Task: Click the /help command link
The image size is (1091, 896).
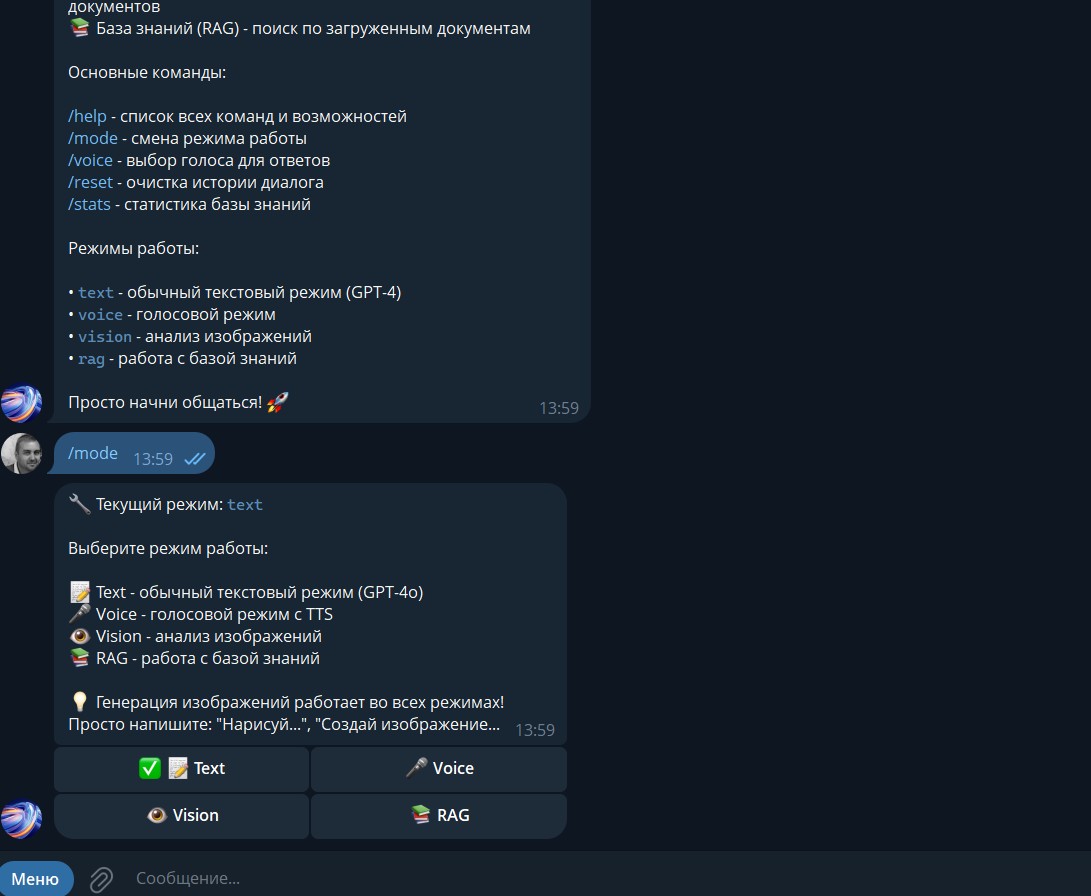Action: (x=88, y=116)
